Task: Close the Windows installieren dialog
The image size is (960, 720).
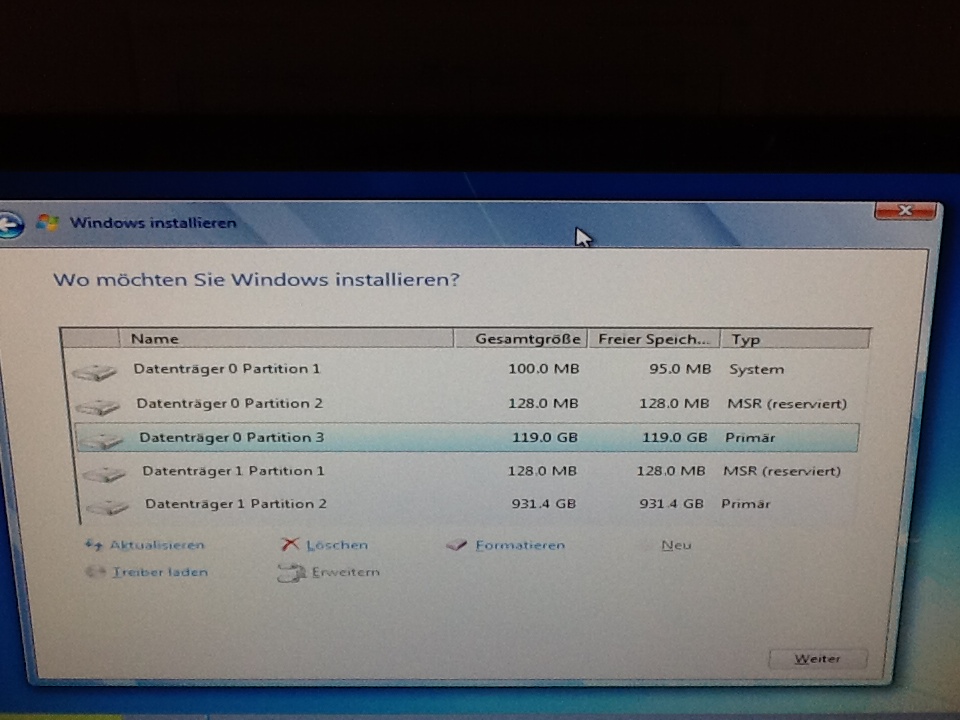Action: pos(906,211)
